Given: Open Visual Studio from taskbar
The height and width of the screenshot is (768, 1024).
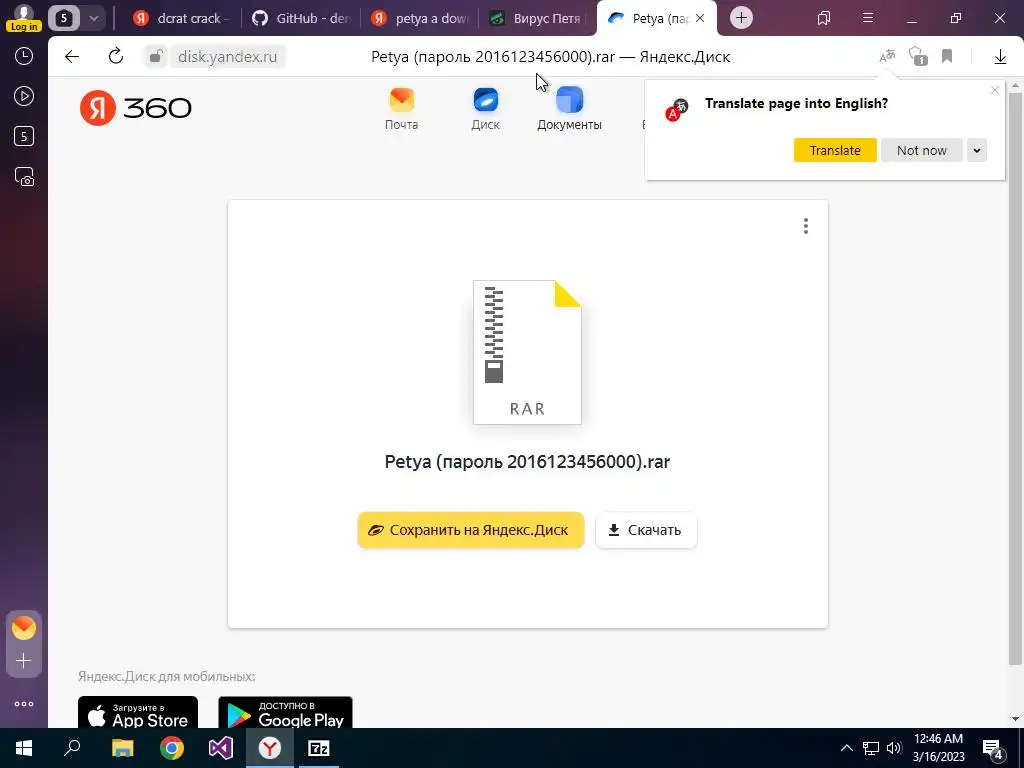Looking at the screenshot, I should pos(221,748).
